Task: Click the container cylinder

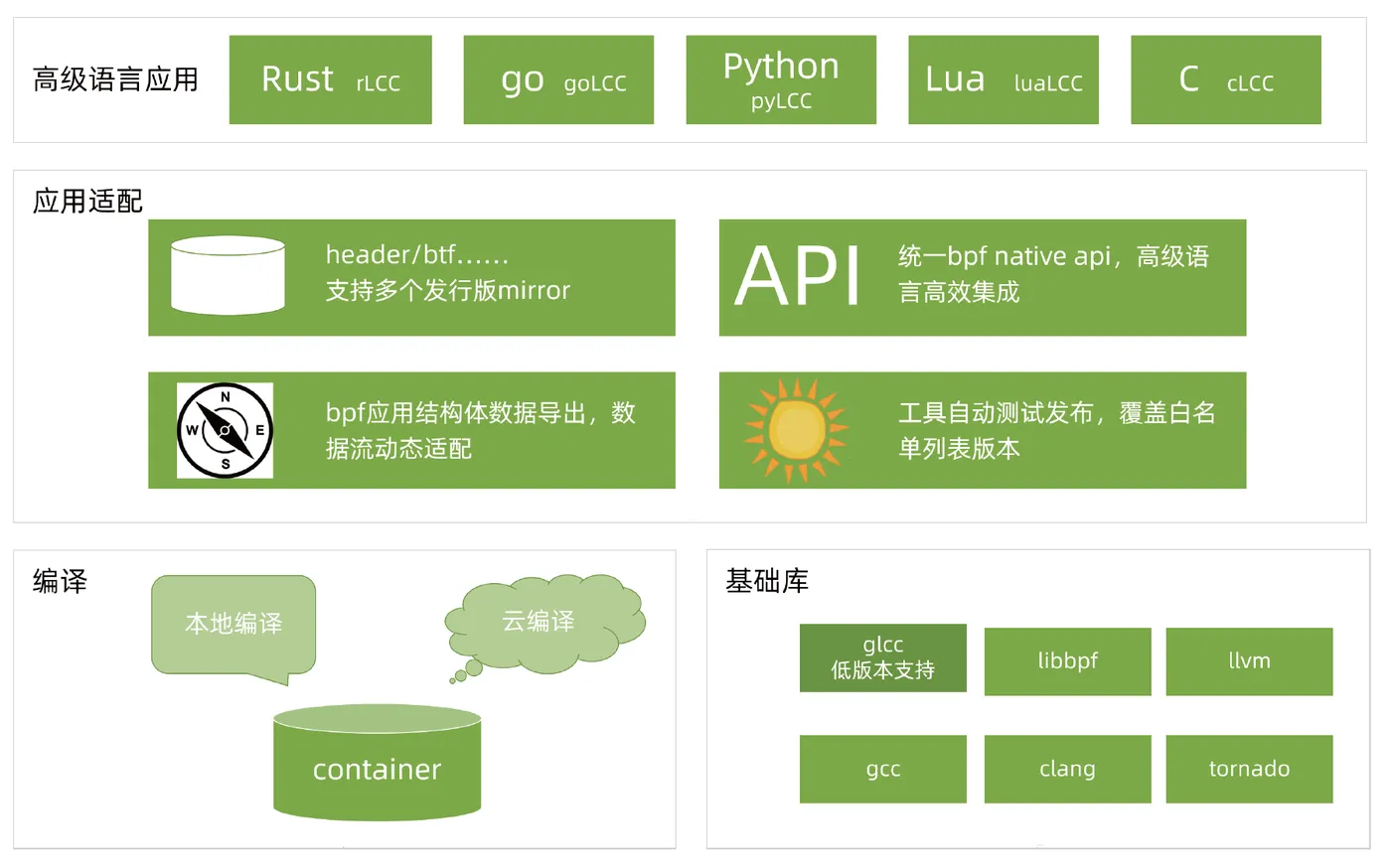Action: (378, 763)
